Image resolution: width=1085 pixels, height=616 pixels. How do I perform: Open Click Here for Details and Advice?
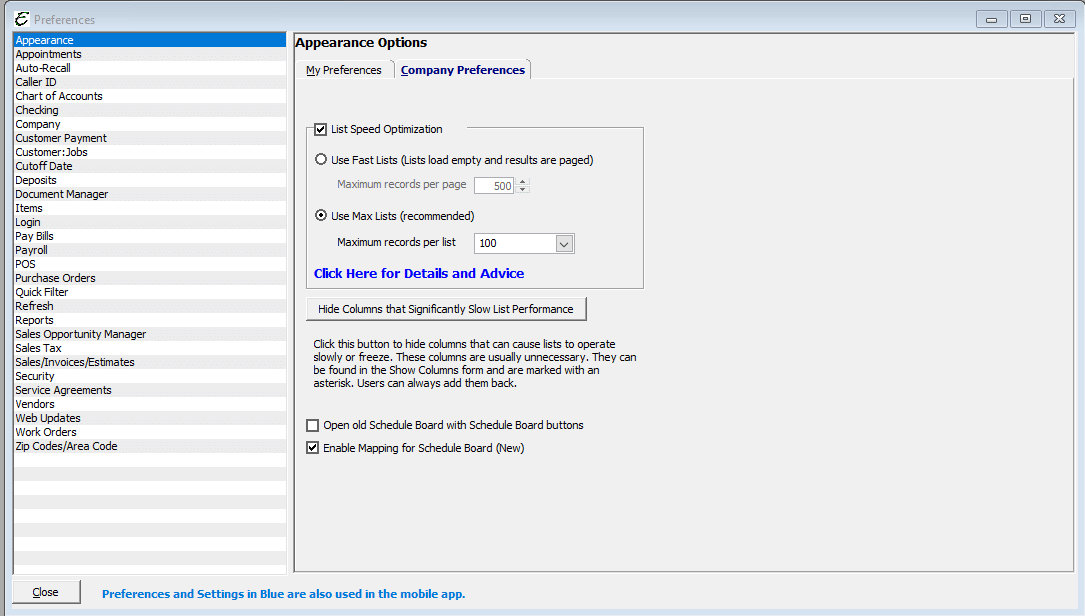pyautogui.click(x=419, y=273)
